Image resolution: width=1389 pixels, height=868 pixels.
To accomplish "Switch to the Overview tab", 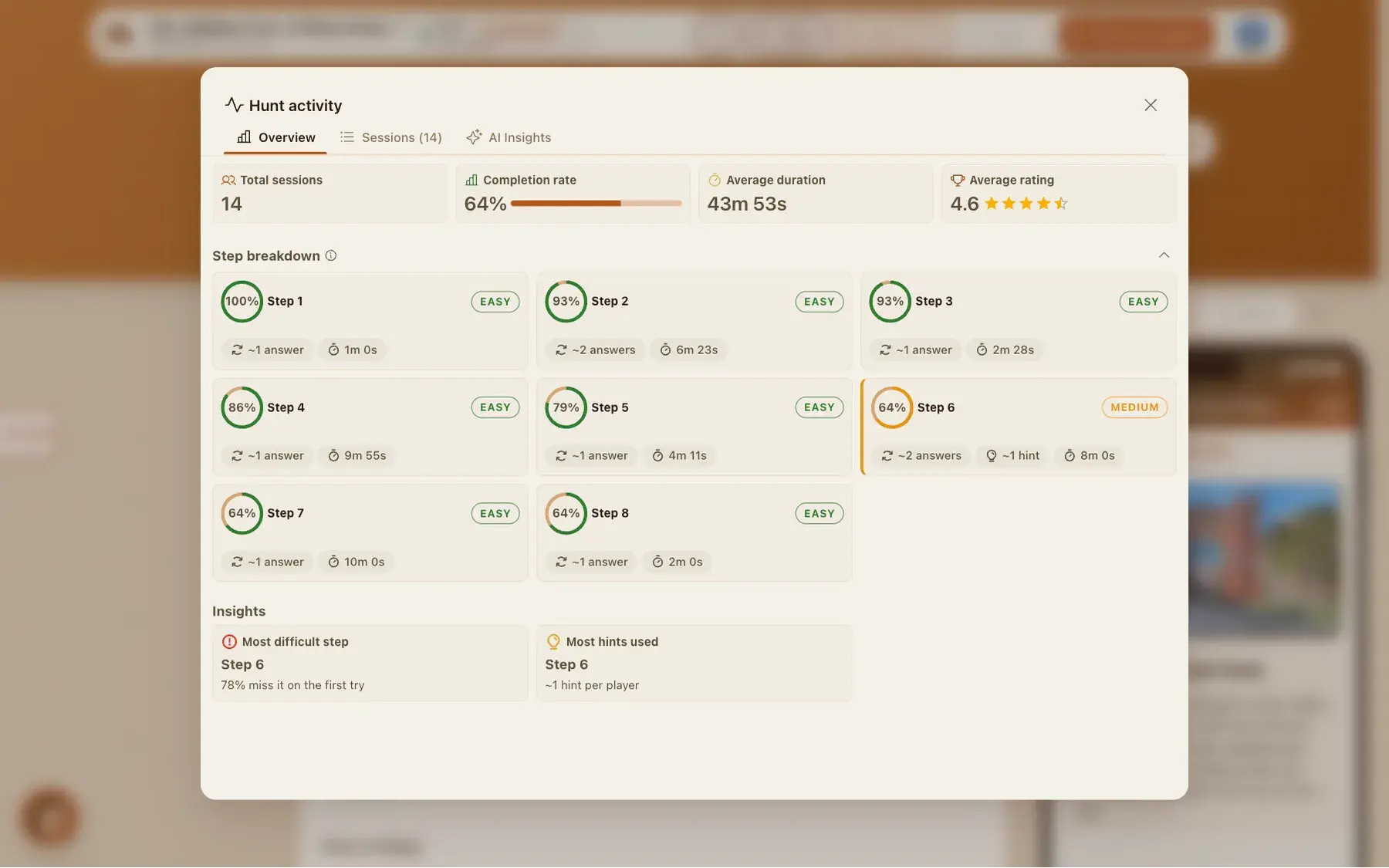I will [275, 137].
